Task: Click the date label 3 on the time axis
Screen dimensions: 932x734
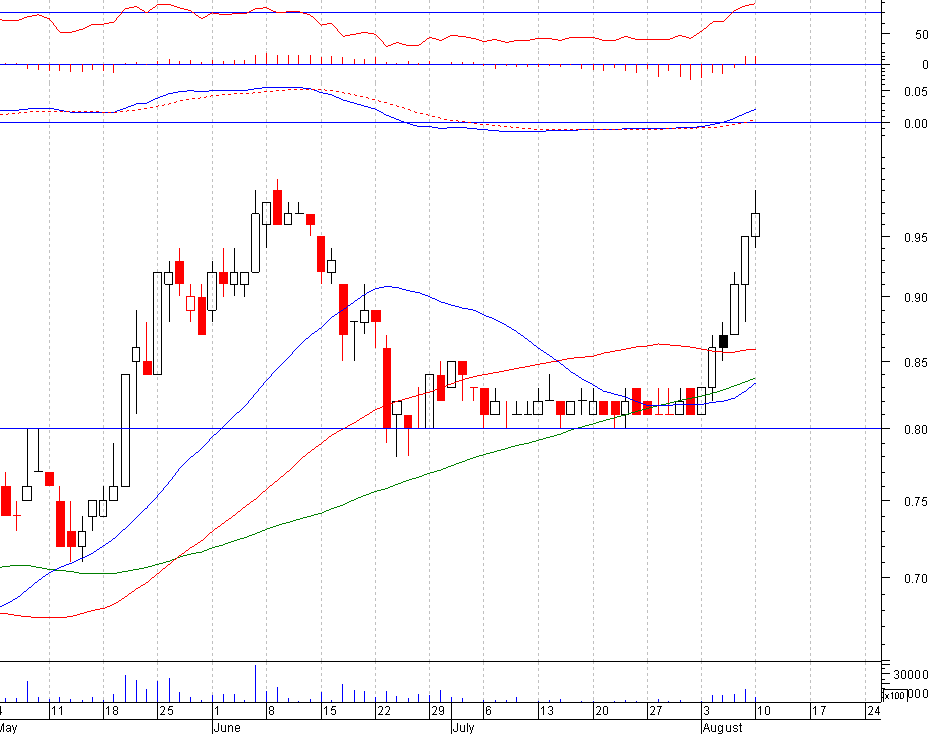Action: 706,711
